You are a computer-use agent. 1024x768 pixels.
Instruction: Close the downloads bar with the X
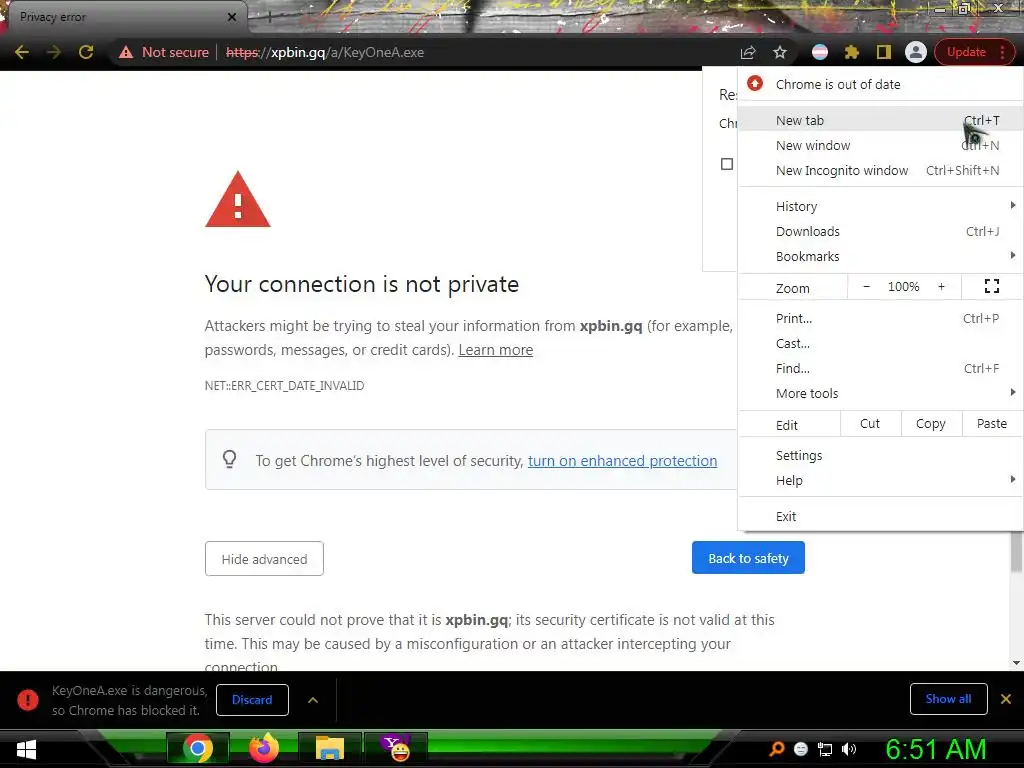(1006, 699)
